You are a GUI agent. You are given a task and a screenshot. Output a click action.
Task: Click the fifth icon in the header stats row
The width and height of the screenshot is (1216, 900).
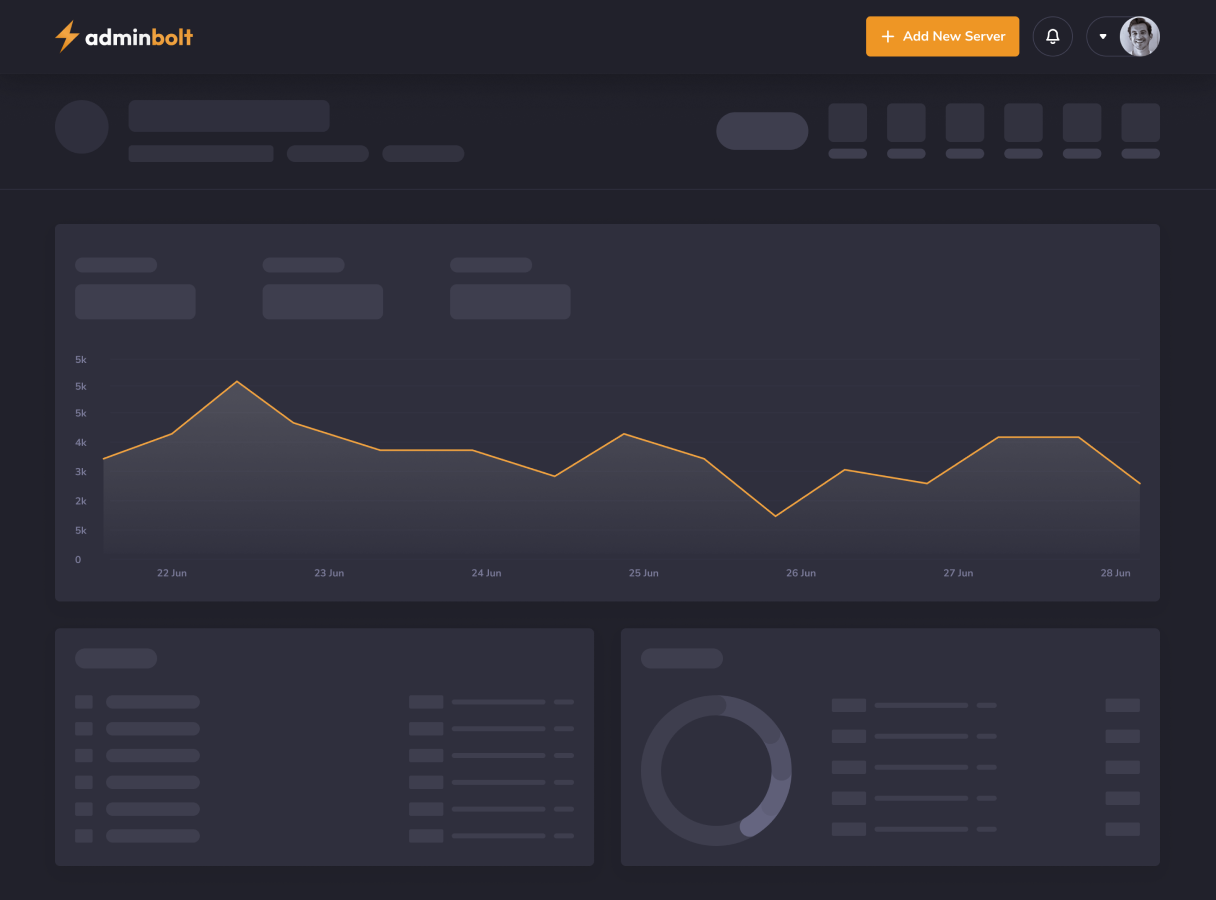pyautogui.click(x=1081, y=122)
